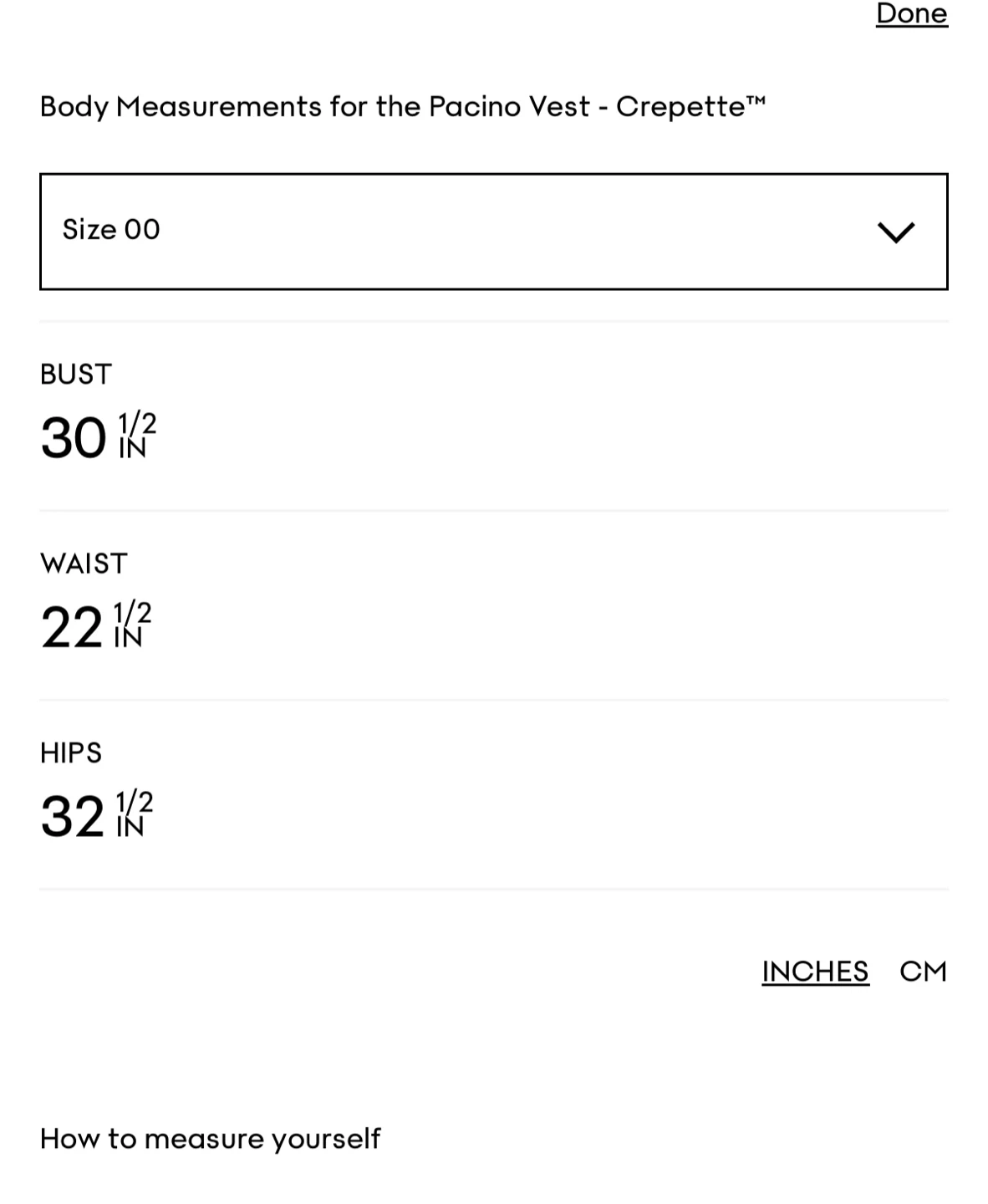Select INCHES as measurement unit

point(815,971)
